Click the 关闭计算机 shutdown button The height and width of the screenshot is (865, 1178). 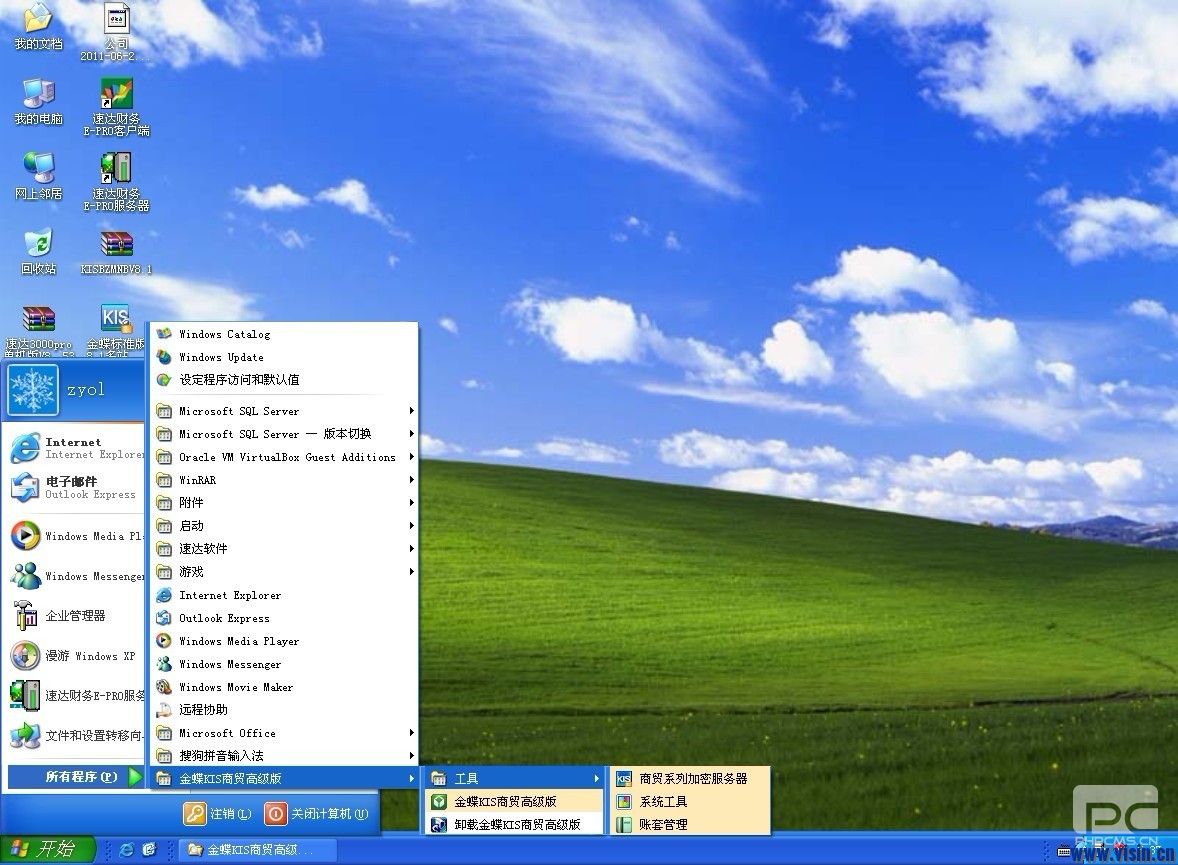click(322, 813)
